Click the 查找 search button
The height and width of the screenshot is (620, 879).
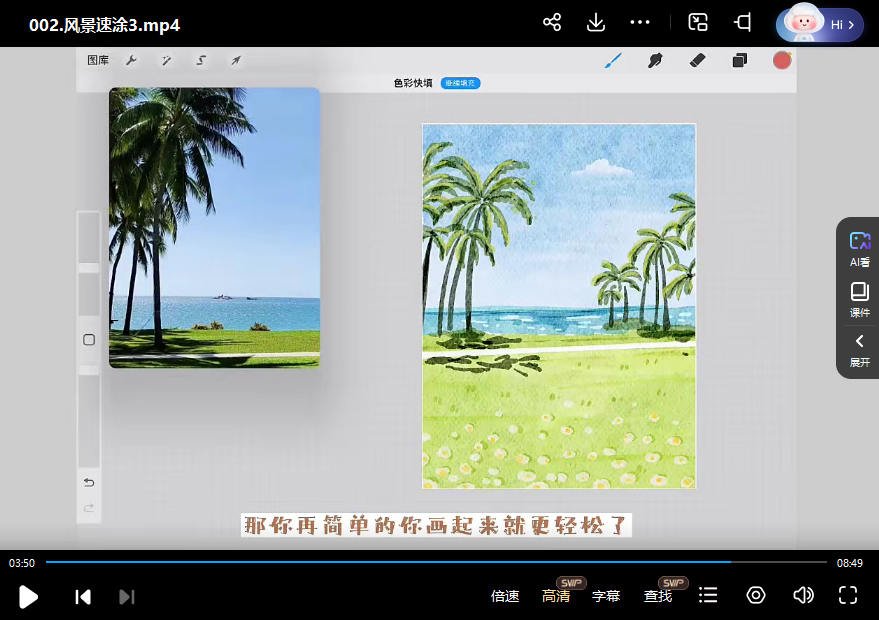pyautogui.click(x=658, y=596)
